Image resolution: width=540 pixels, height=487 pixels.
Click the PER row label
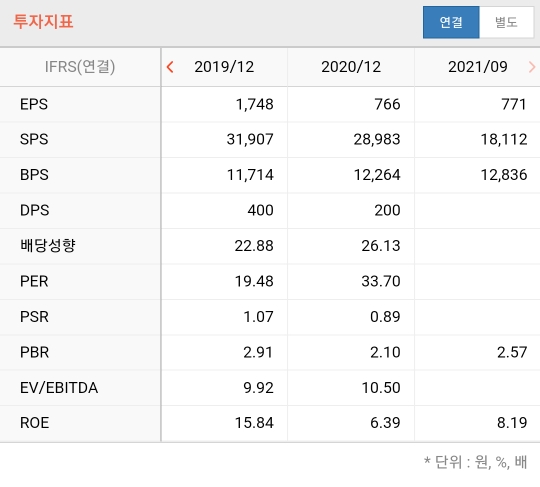34,281
